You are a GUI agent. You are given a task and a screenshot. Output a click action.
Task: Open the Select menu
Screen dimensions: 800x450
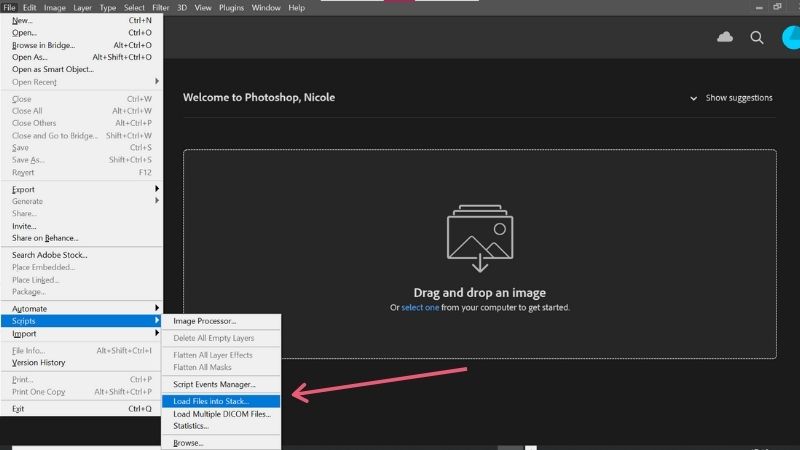134,8
